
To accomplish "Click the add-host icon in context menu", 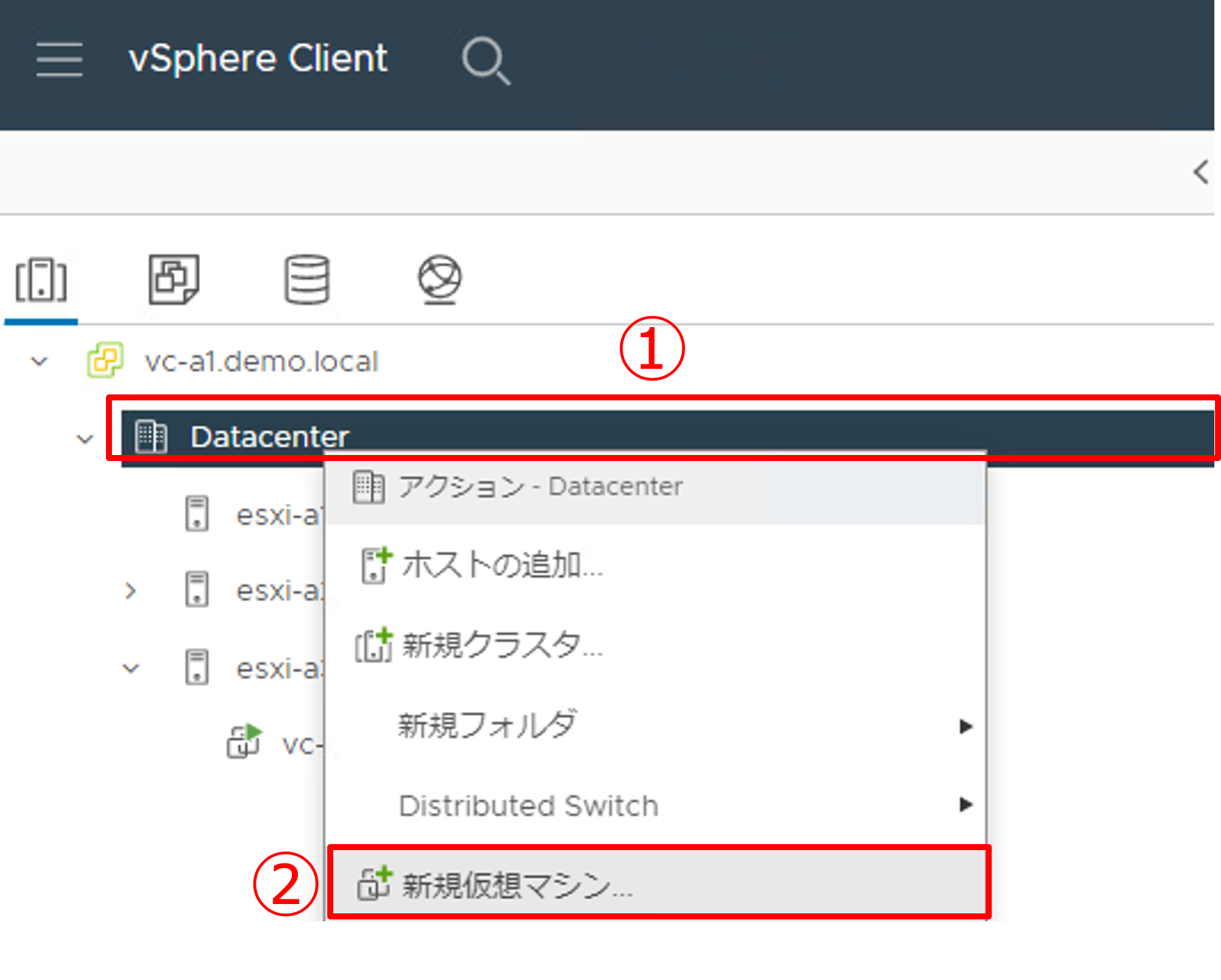I will click(377, 565).
